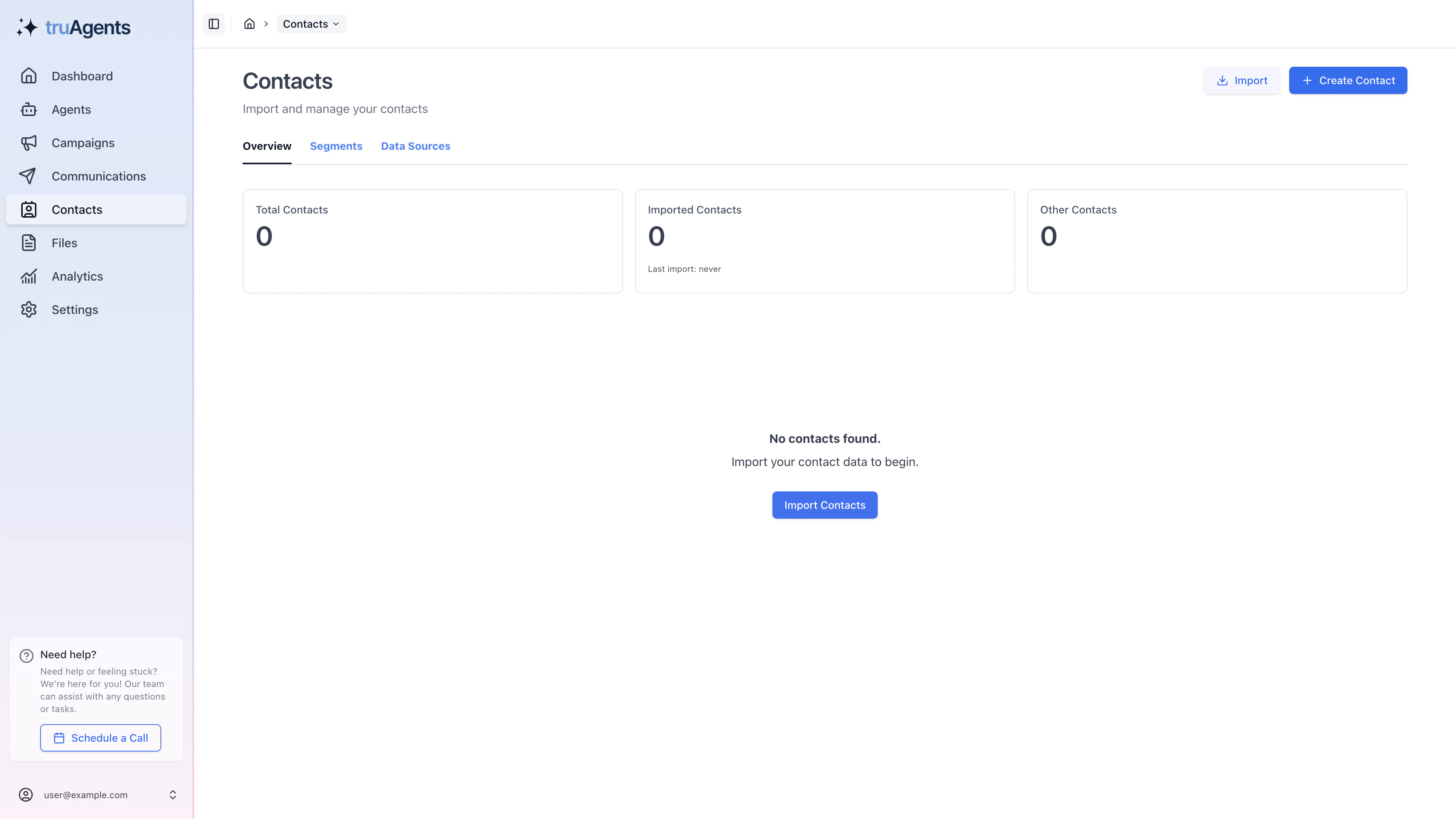
Task: Toggle the sidebar collapse button
Action: [213, 24]
